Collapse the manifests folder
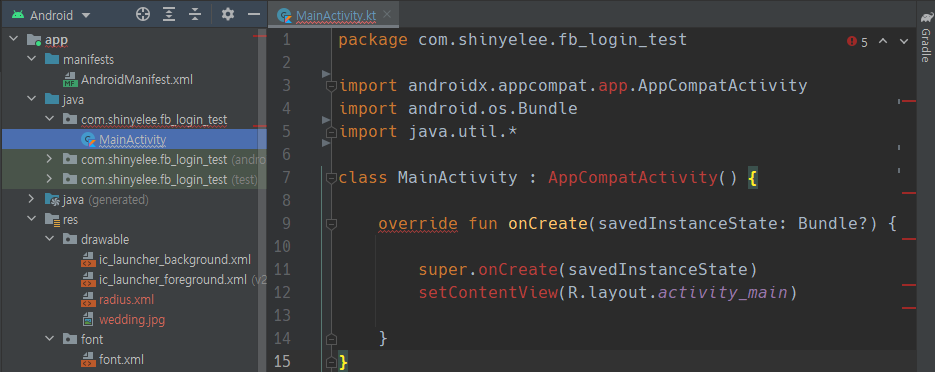Screen dimensions: 935x372 click(32, 60)
